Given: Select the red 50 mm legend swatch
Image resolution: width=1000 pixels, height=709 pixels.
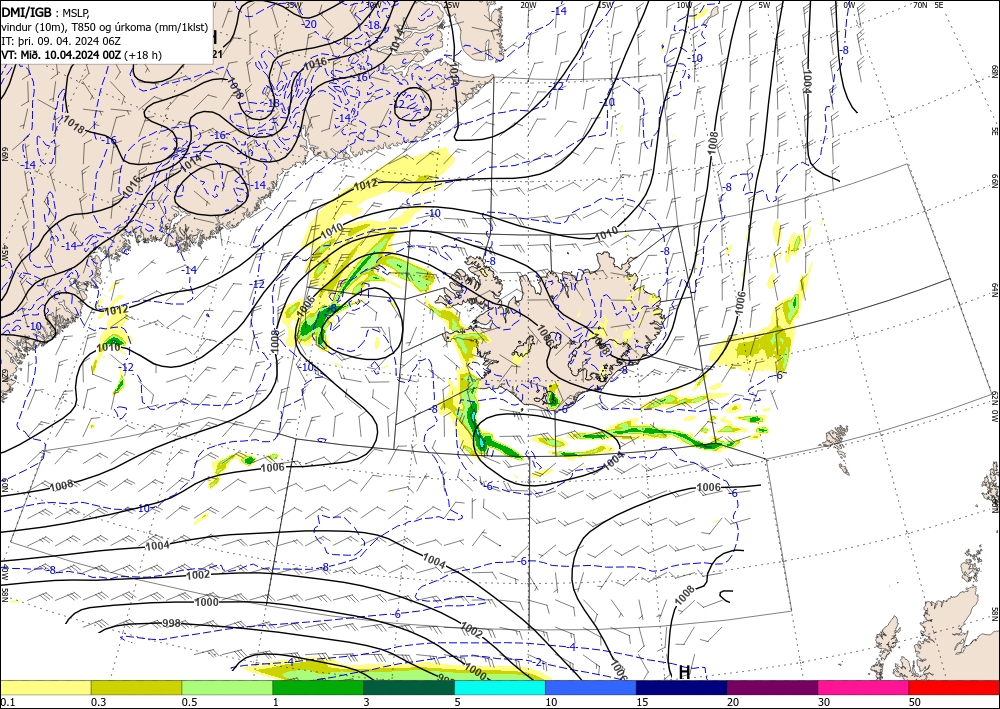Looking at the screenshot, I should click(954, 687).
